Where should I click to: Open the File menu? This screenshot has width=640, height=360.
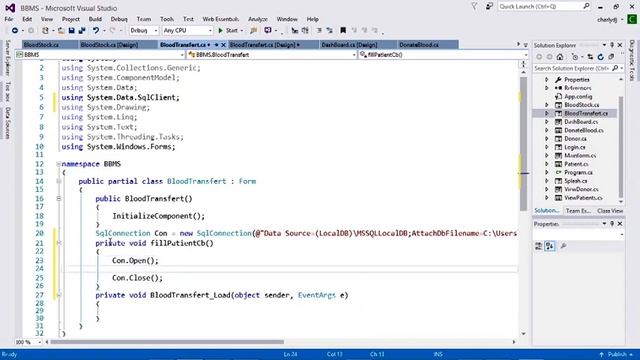tap(9, 19)
